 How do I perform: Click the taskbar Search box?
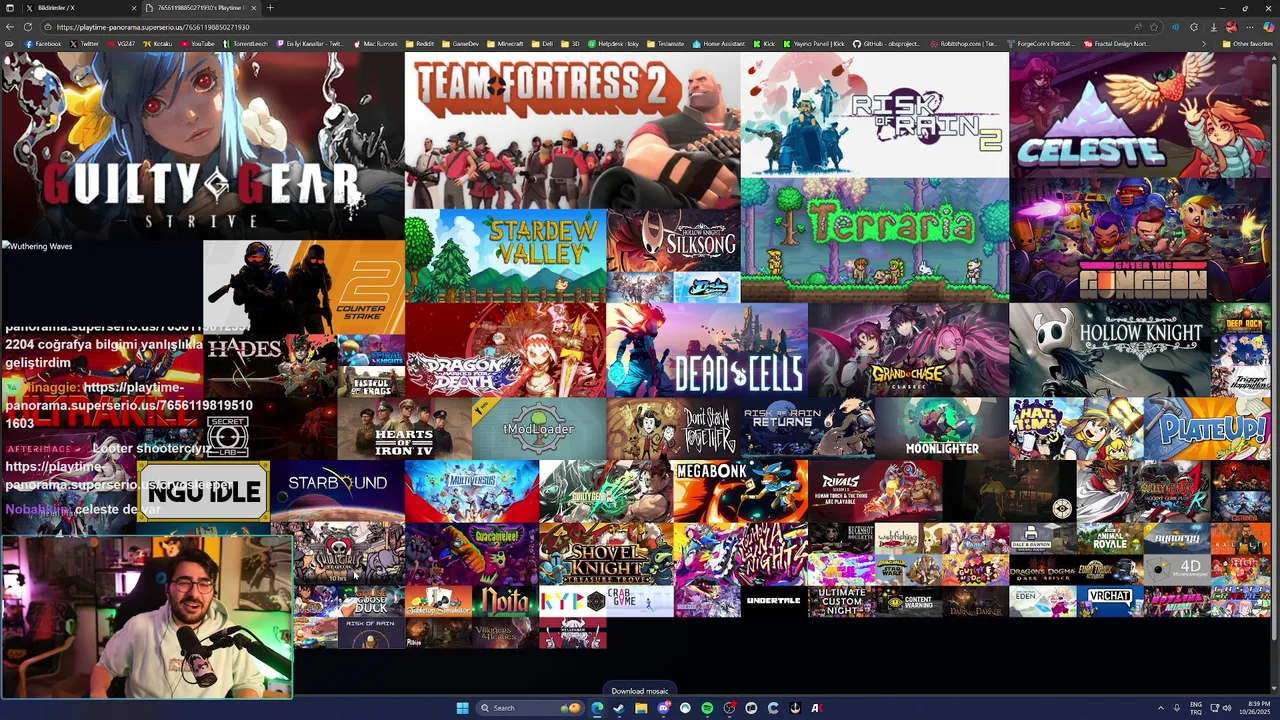[x=530, y=708]
